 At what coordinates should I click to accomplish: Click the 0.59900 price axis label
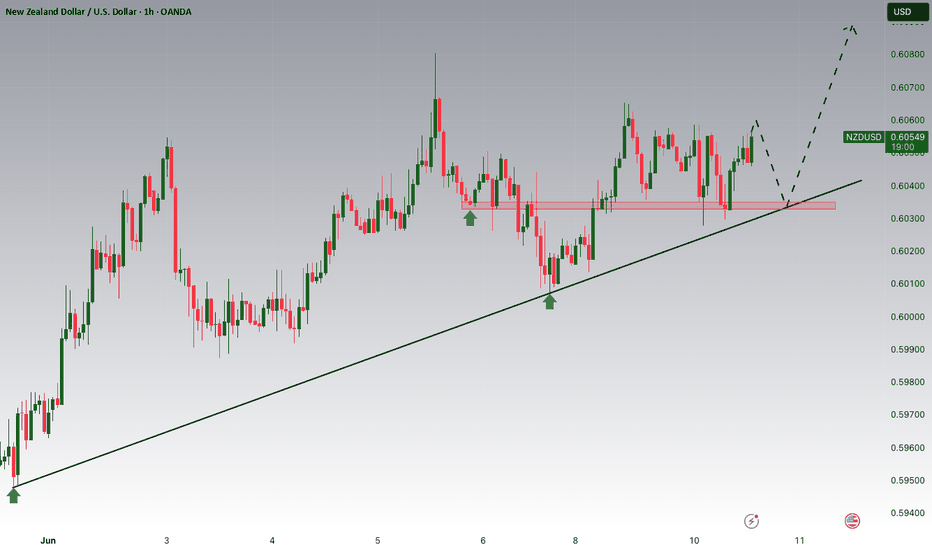908,350
